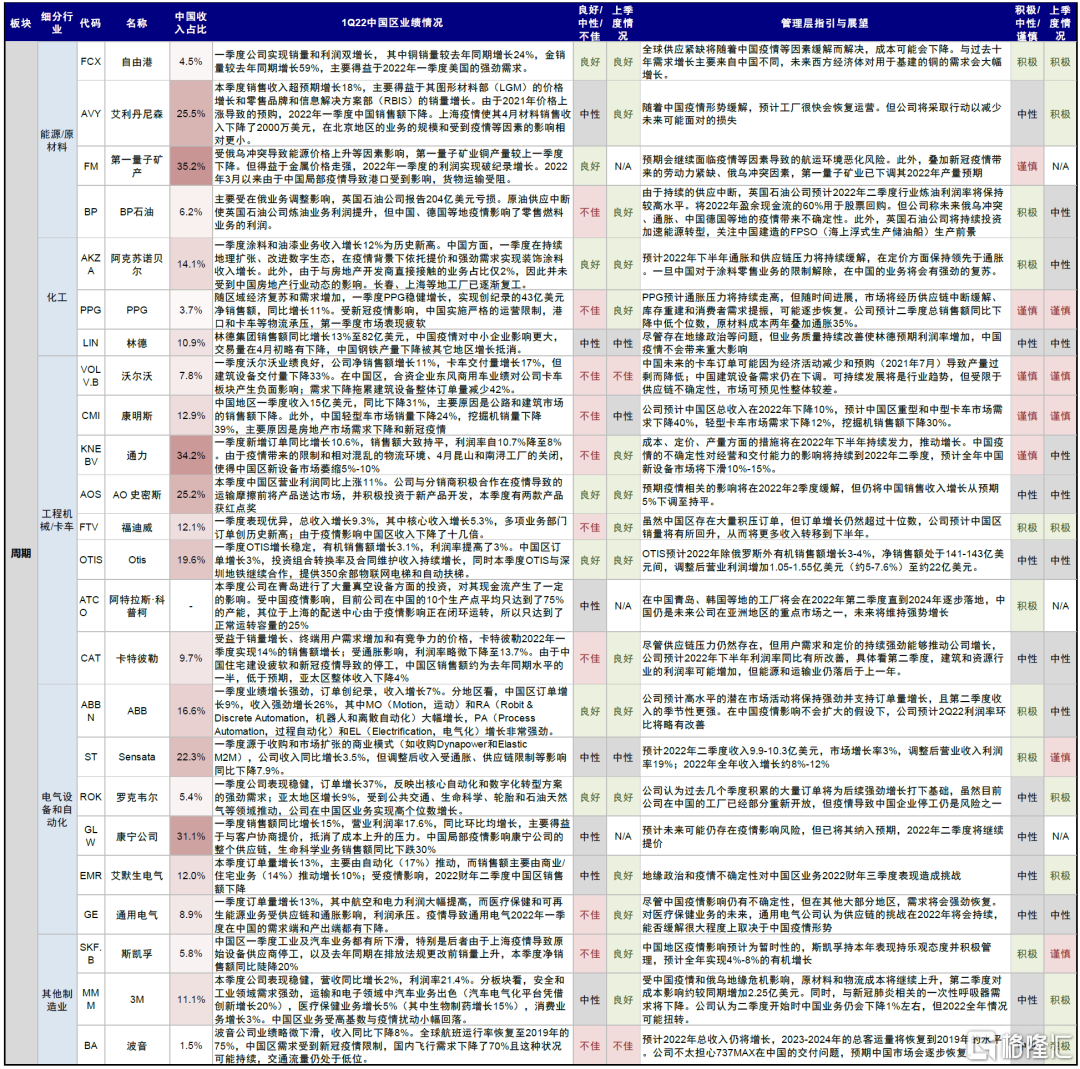Click the 22.3% China revenue share
1080x1069 pixels.
pyautogui.click(x=191, y=756)
